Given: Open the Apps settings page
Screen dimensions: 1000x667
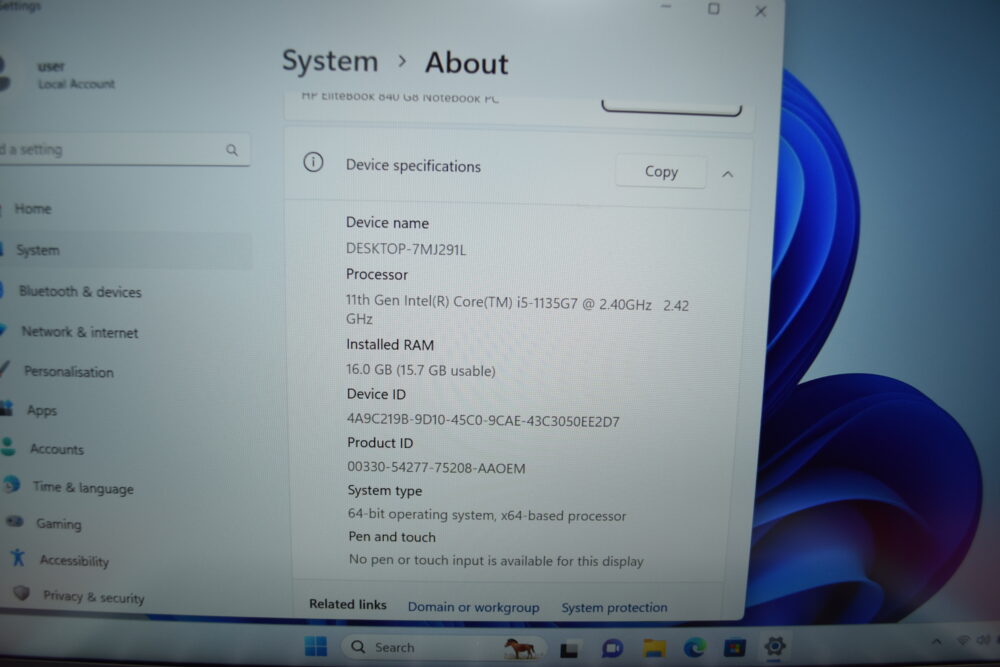Looking at the screenshot, I should (42, 411).
